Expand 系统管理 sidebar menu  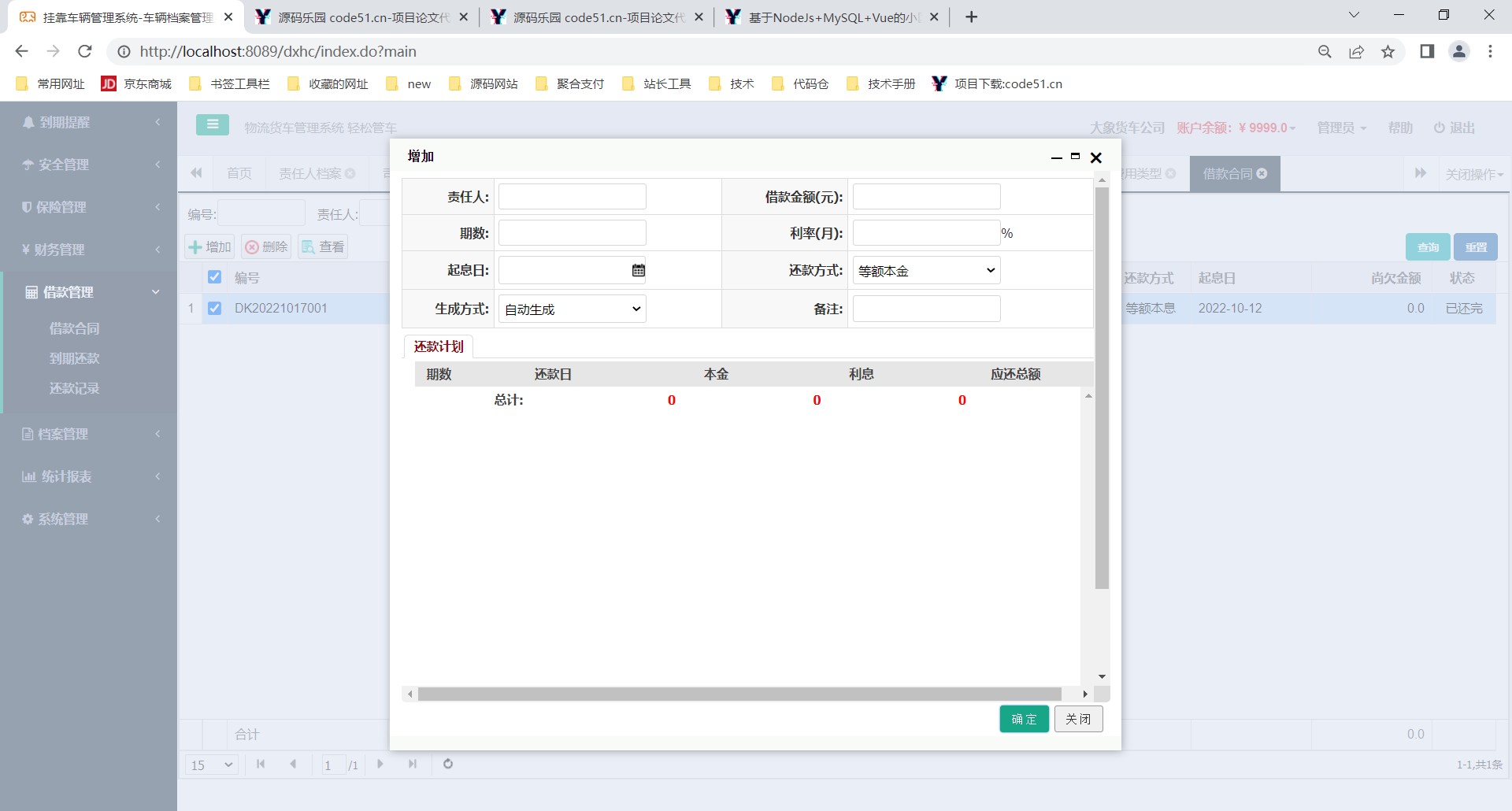point(88,519)
